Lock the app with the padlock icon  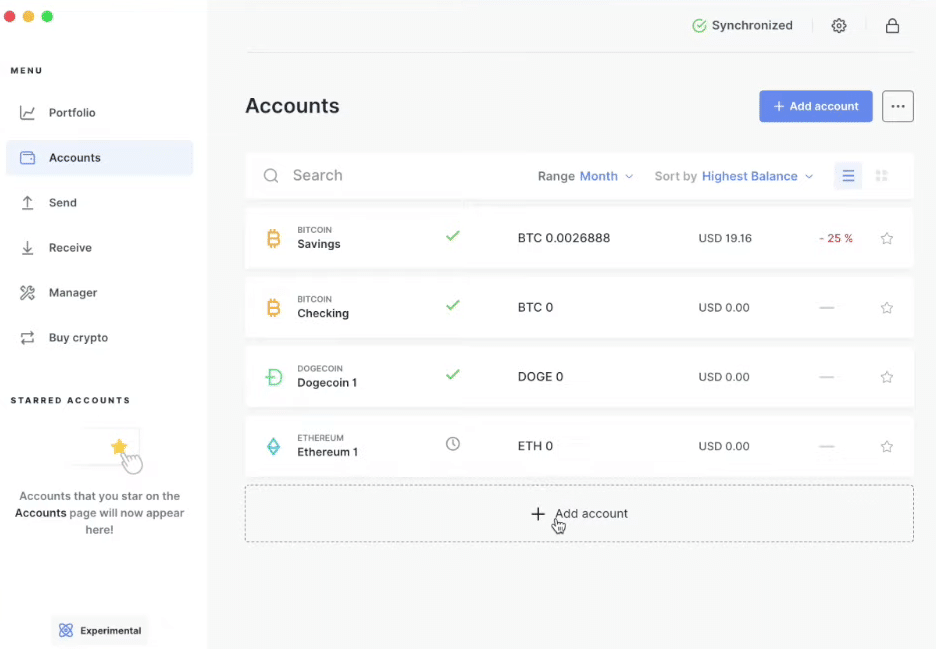pos(892,26)
